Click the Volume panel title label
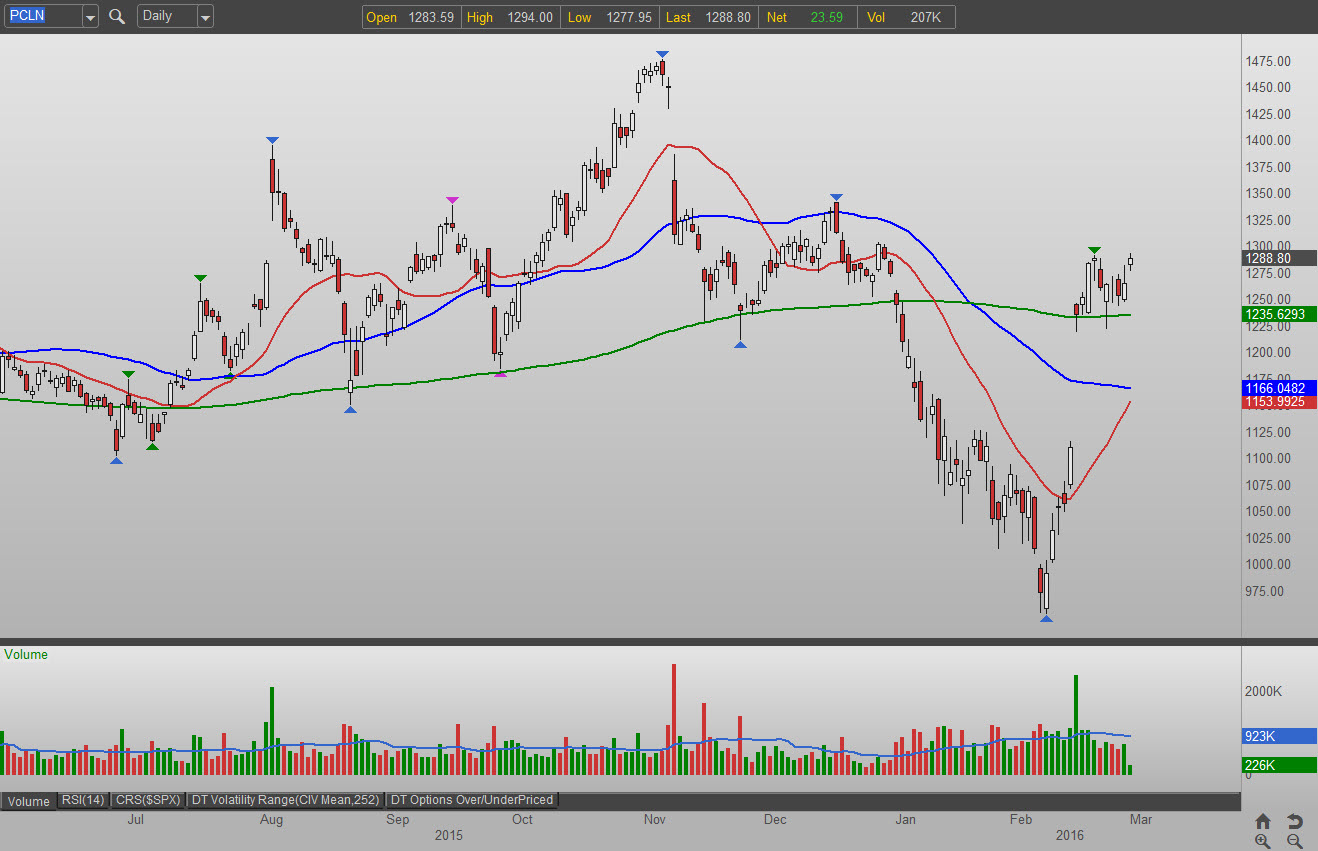This screenshot has height=851, width=1318. [26, 655]
